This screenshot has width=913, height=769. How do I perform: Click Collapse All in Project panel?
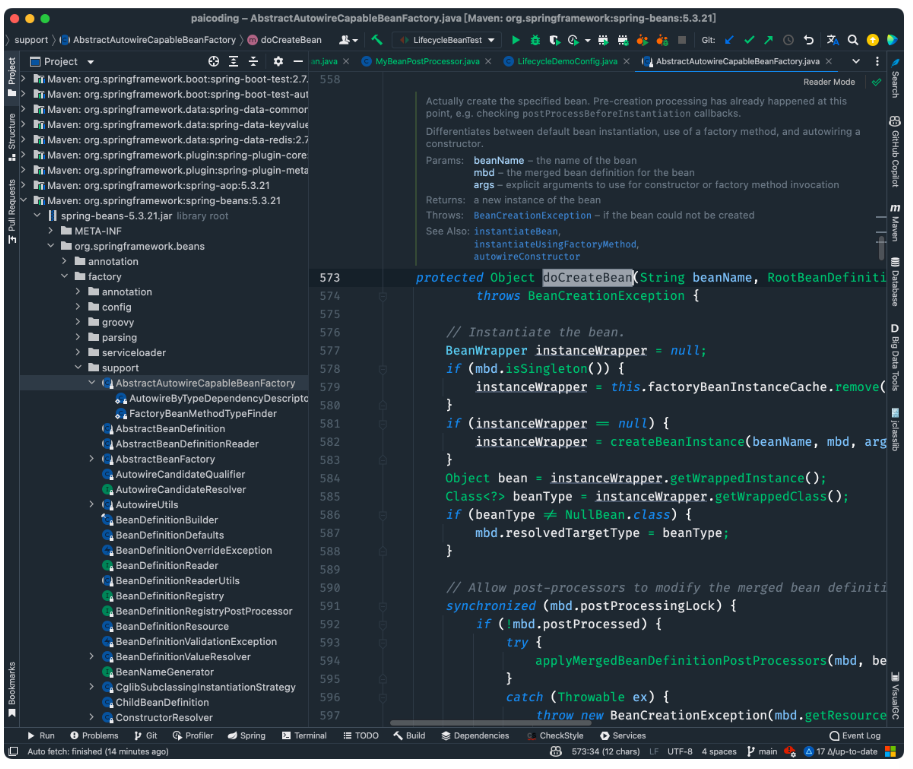(x=253, y=61)
